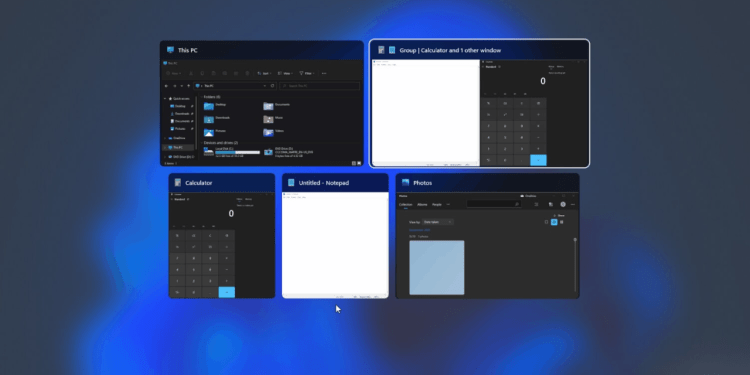Image resolution: width=750 pixels, height=375 pixels.
Task: Toggle details view in This PC status bar
Action: (x=354, y=163)
